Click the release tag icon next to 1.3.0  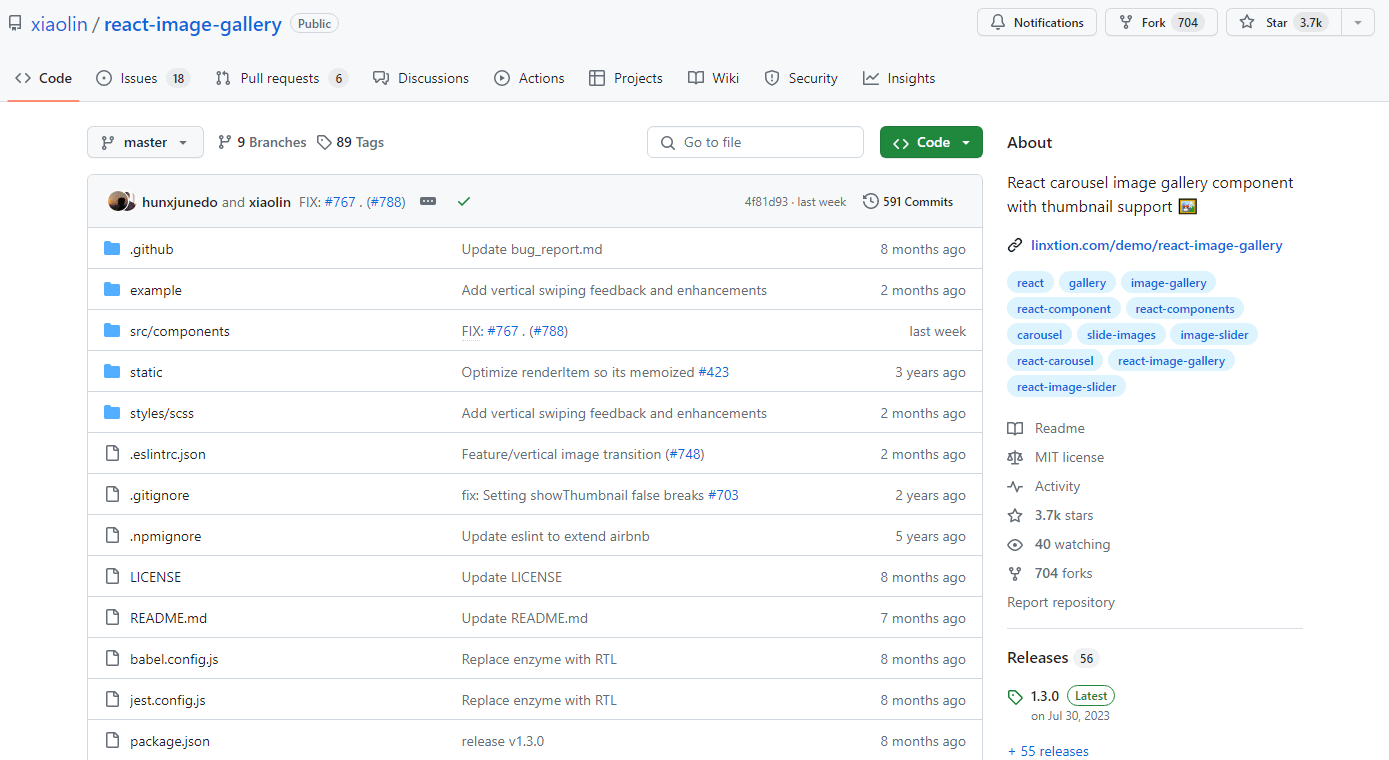point(1016,695)
